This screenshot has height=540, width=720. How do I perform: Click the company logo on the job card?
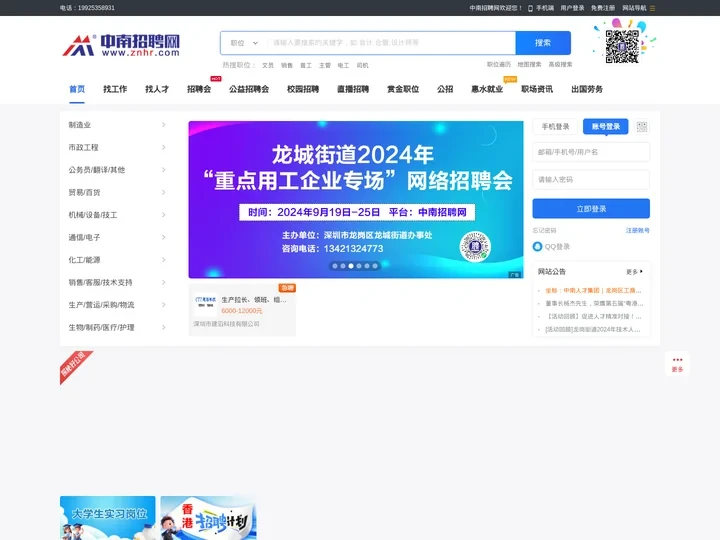[206, 302]
